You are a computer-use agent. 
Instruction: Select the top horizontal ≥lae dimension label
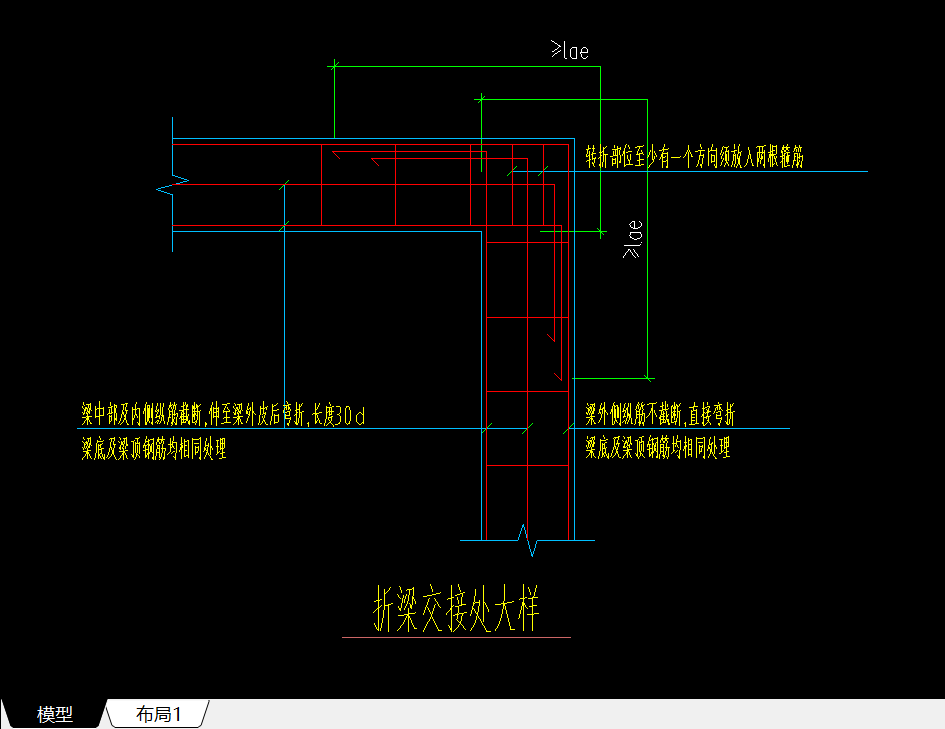pos(570,51)
